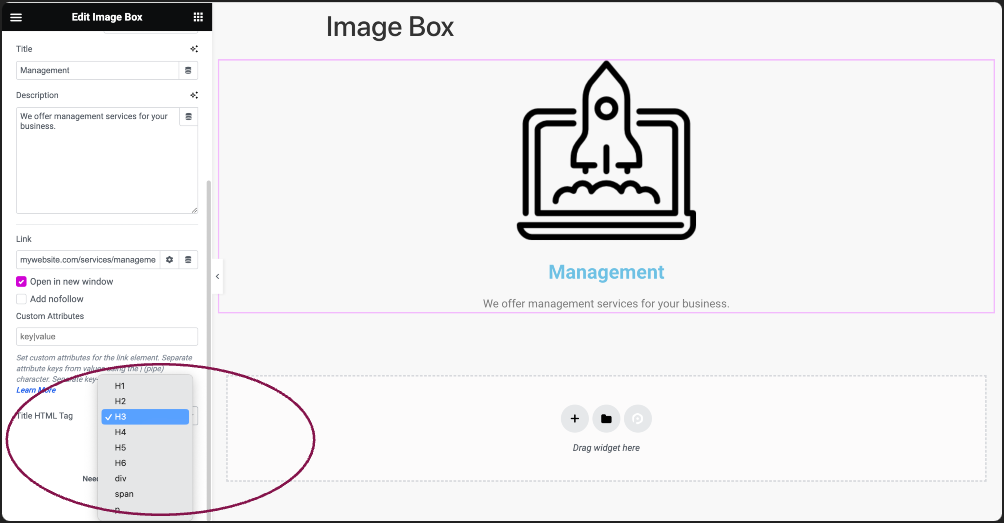This screenshot has height=523, width=1004.
Task: Click dynamic tags icon in Link field
Action: coord(188,259)
